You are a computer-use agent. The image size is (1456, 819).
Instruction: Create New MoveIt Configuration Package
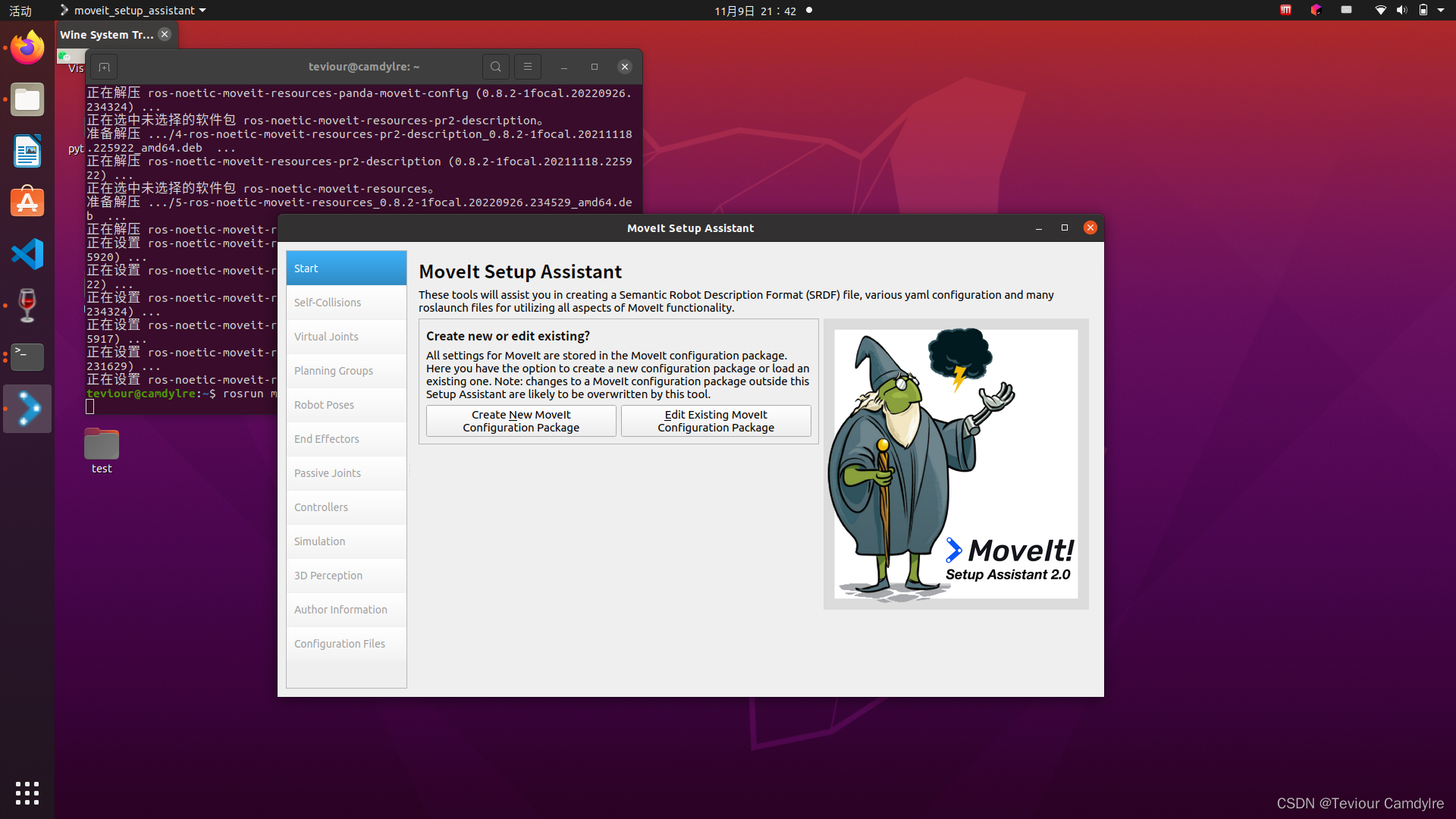pyautogui.click(x=521, y=421)
